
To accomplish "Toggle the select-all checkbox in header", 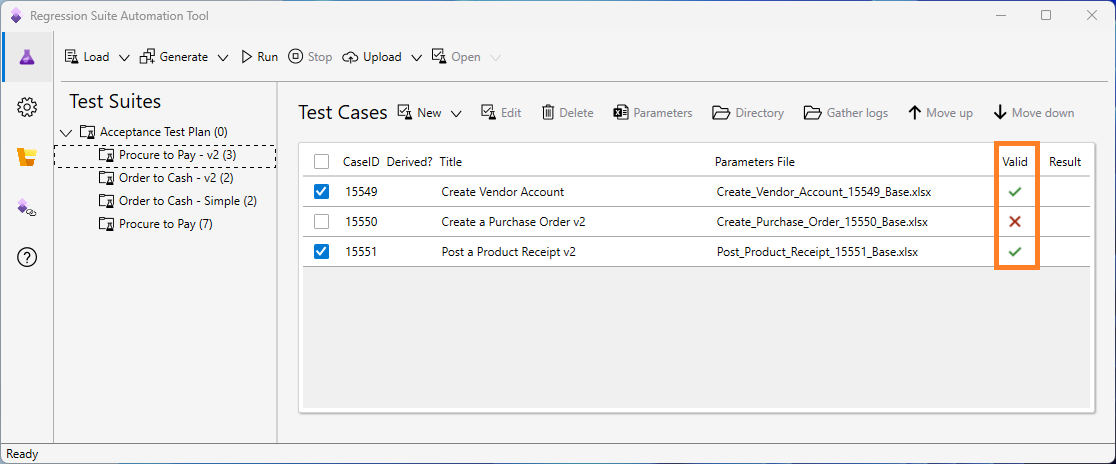I will [321, 162].
